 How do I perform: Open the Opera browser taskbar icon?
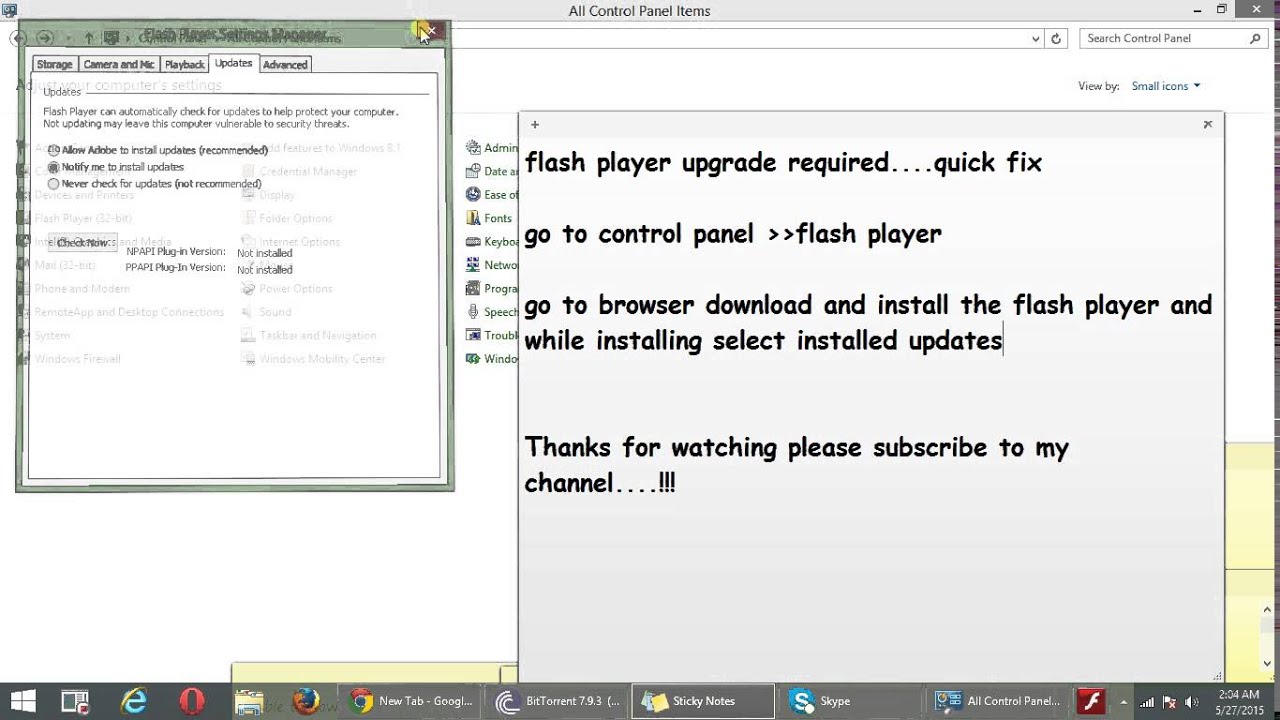click(191, 701)
